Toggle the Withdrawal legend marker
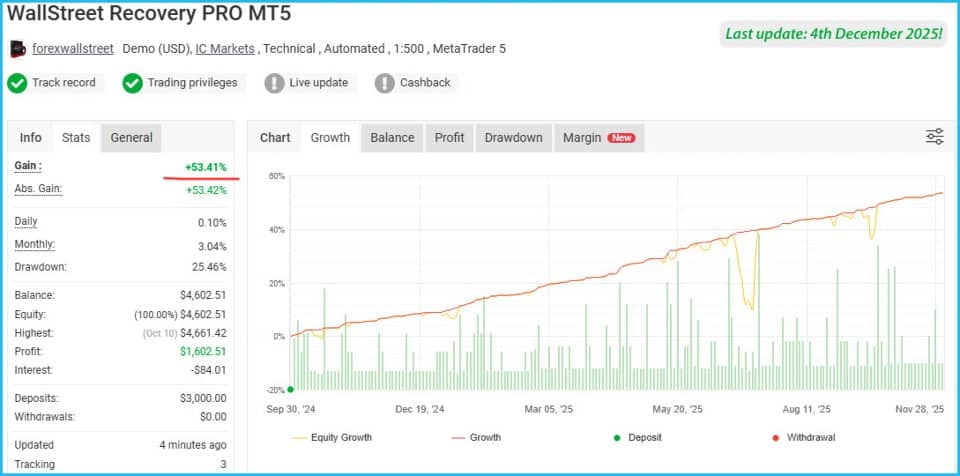960x476 pixels. coord(800,437)
